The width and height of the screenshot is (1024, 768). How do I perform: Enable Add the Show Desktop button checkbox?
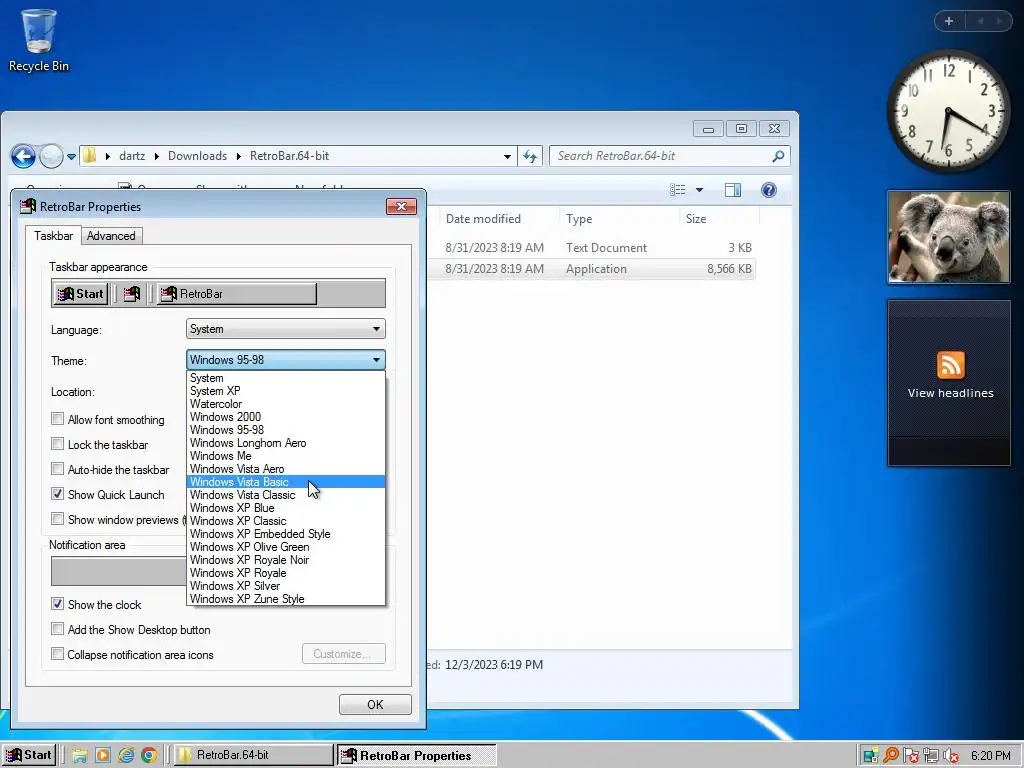57,629
